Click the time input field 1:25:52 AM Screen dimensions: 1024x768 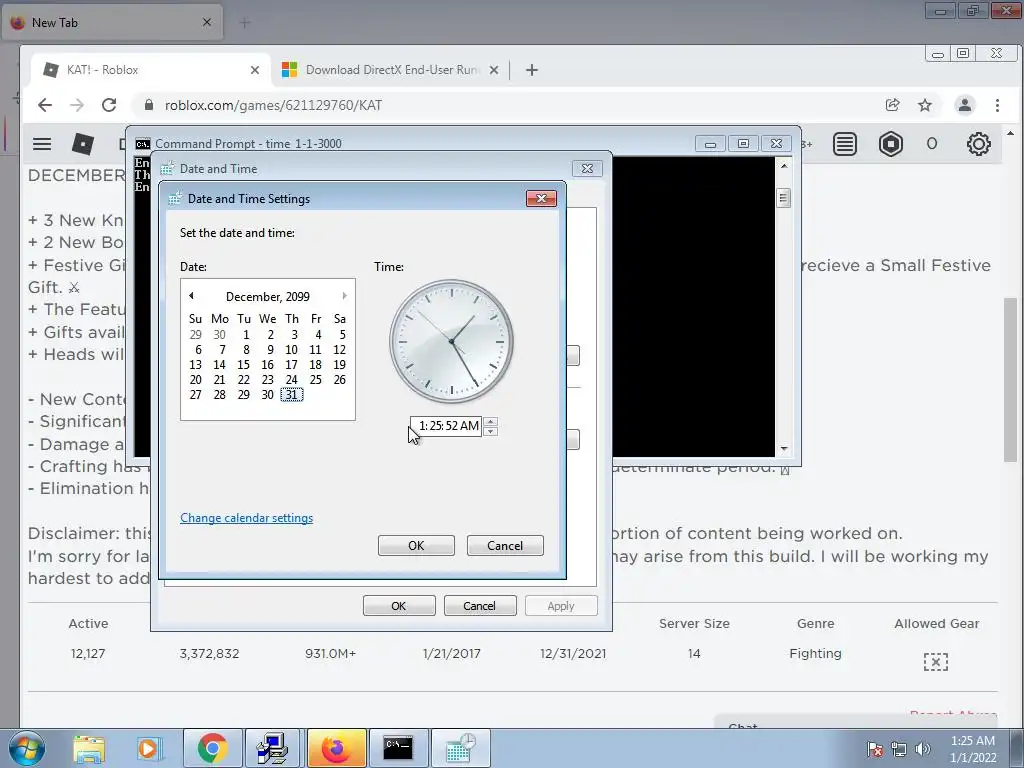tap(448, 426)
